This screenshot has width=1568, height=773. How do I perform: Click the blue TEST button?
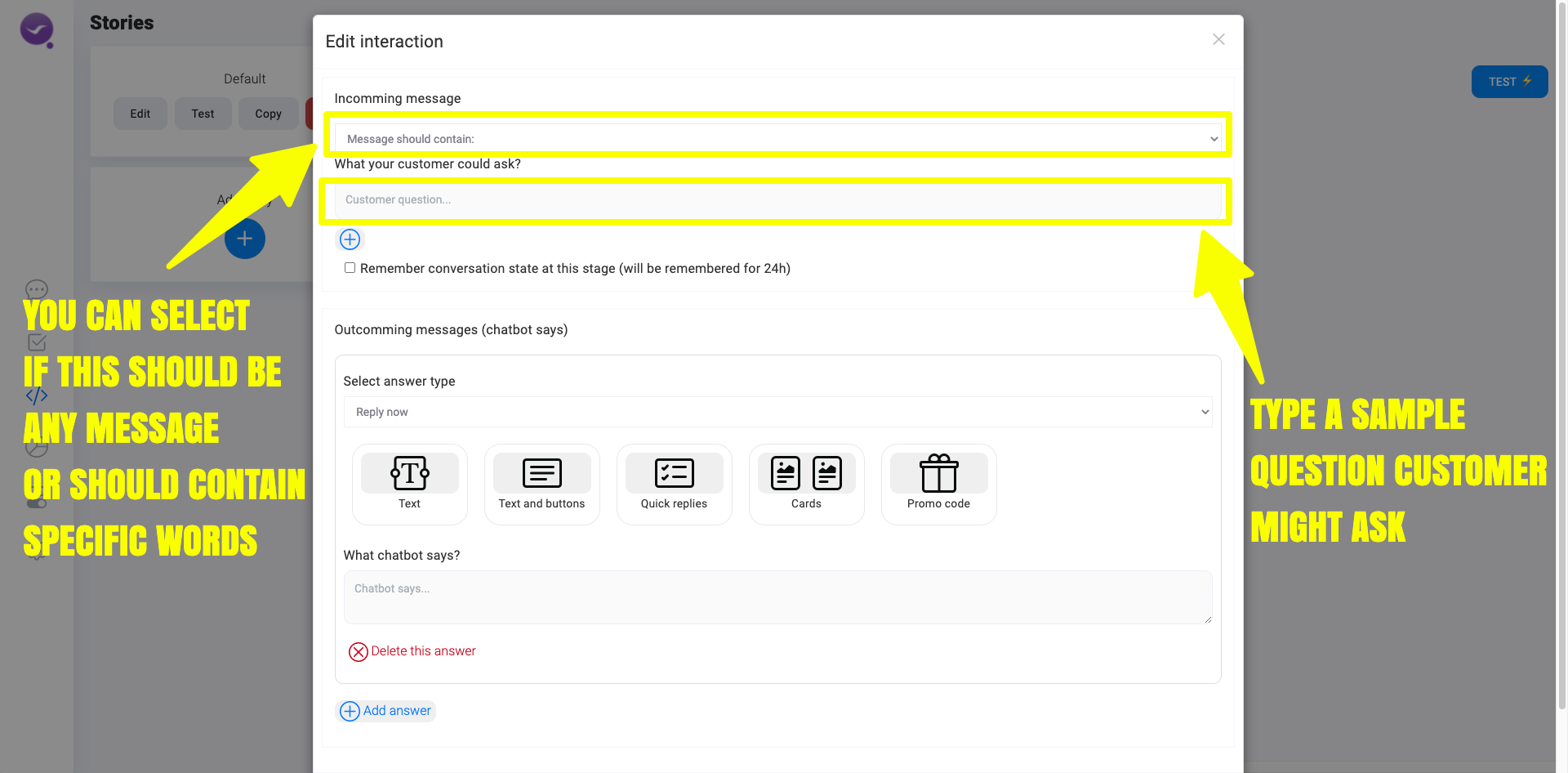pos(1509,82)
